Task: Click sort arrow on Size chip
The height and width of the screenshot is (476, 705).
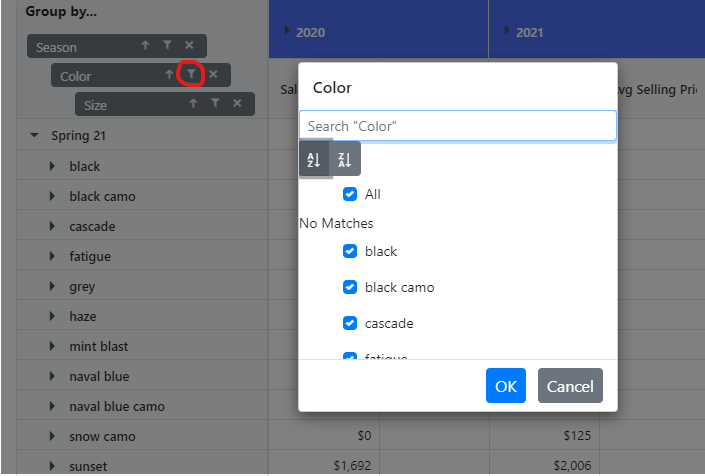Action: point(193,104)
